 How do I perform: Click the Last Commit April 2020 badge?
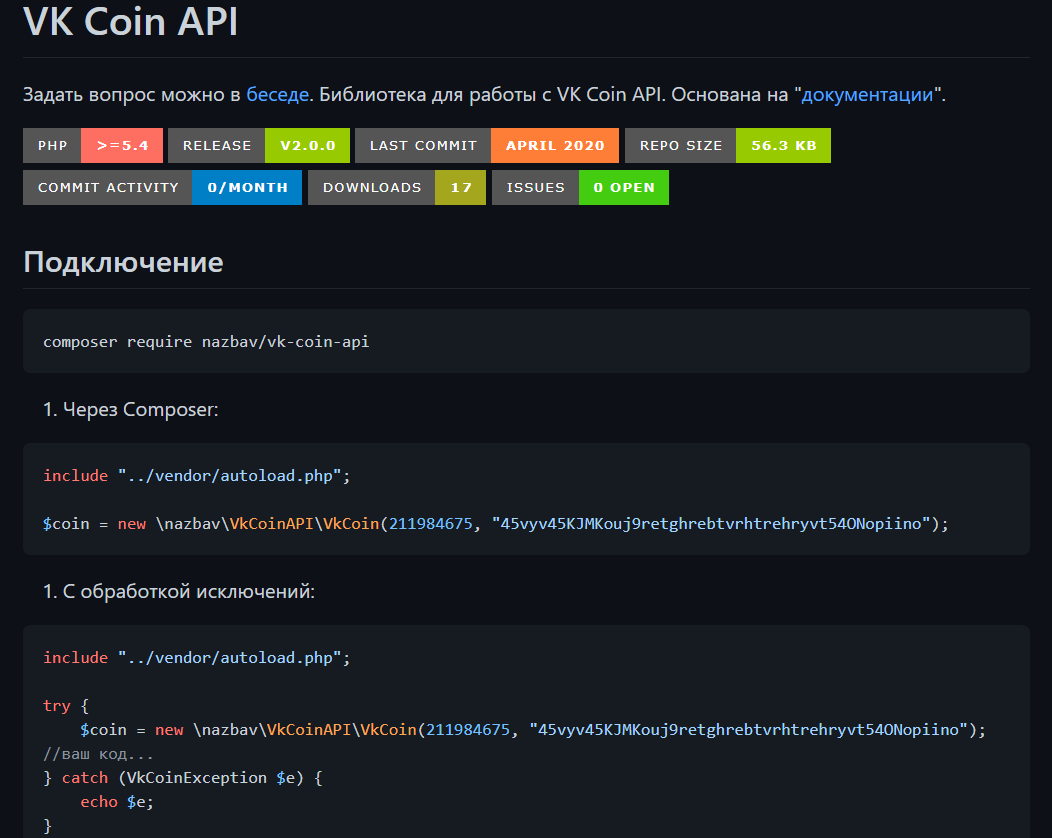point(486,146)
